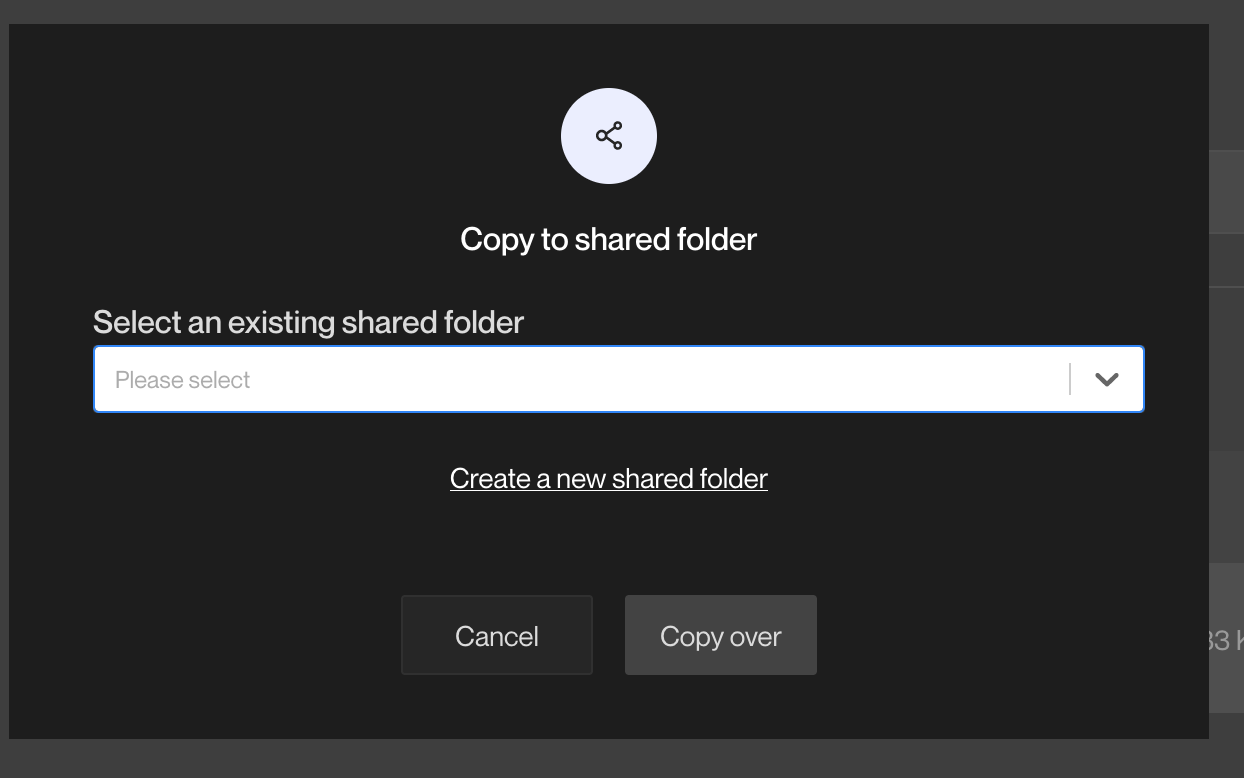1244x778 pixels.
Task: Click the highlighted row behind the dialog
Action: (1227, 190)
